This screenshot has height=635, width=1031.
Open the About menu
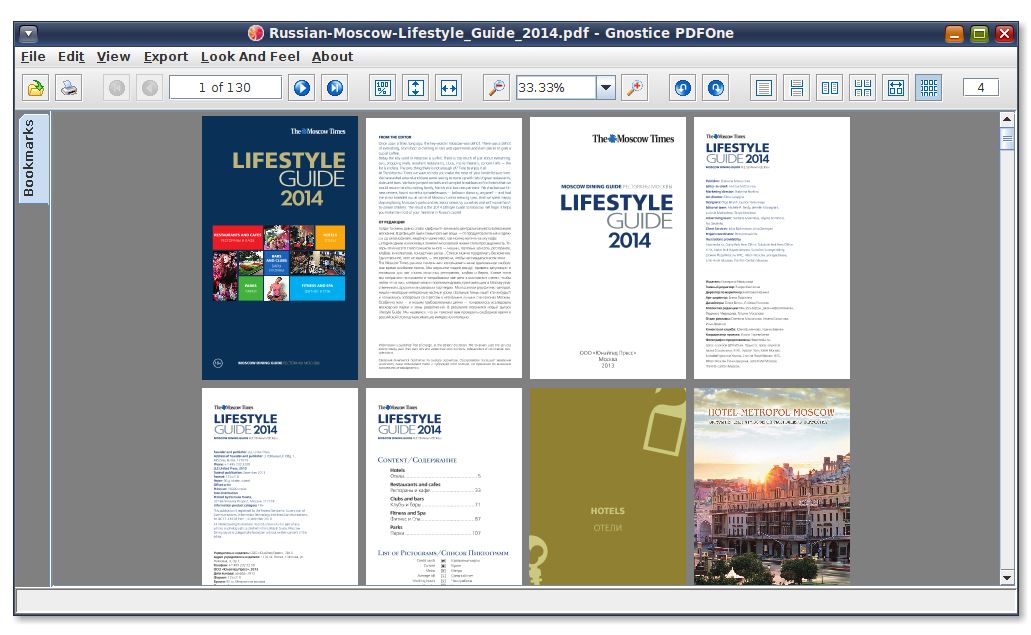pyautogui.click(x=332, y=57)
